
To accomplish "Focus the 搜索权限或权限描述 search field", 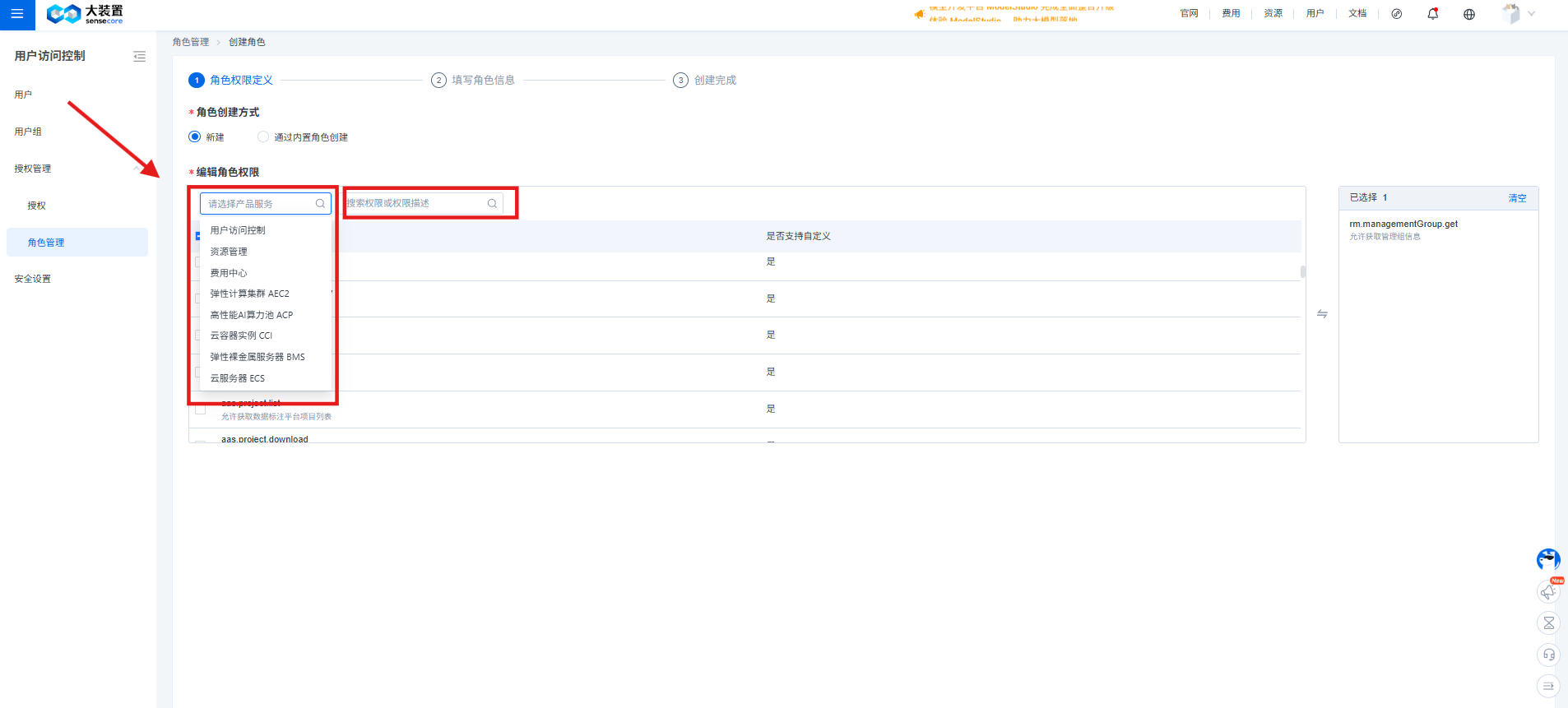I will [x=424, y=203].
